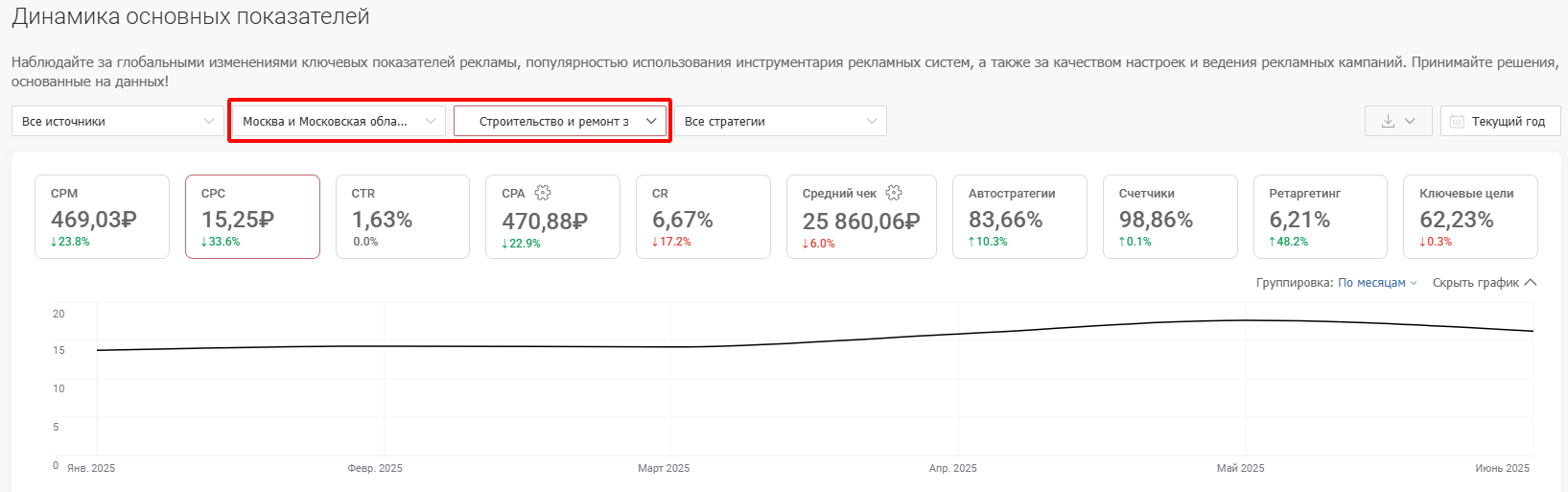1568x492 pixels.
Task: Collapse chart with Скрыть график
Action: pos(1485,282)
